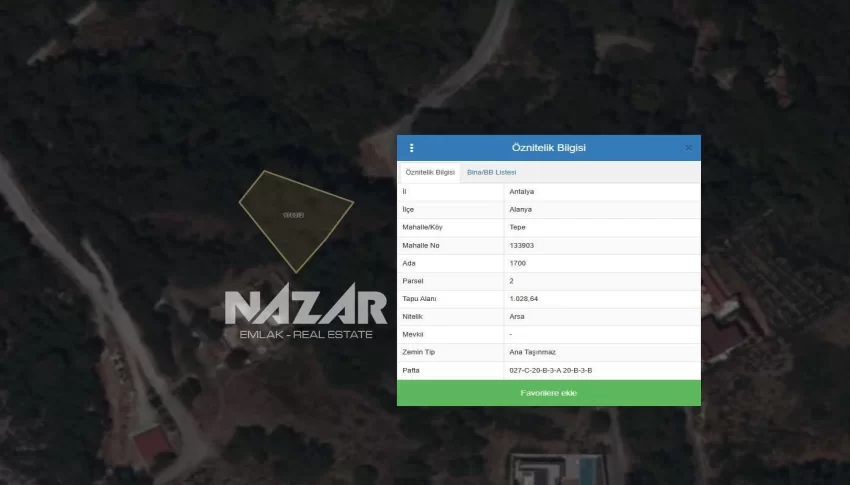The image size is (850, 485).
Task: Click the Favorilere ekle button
Action: click(x=548, y=393)
